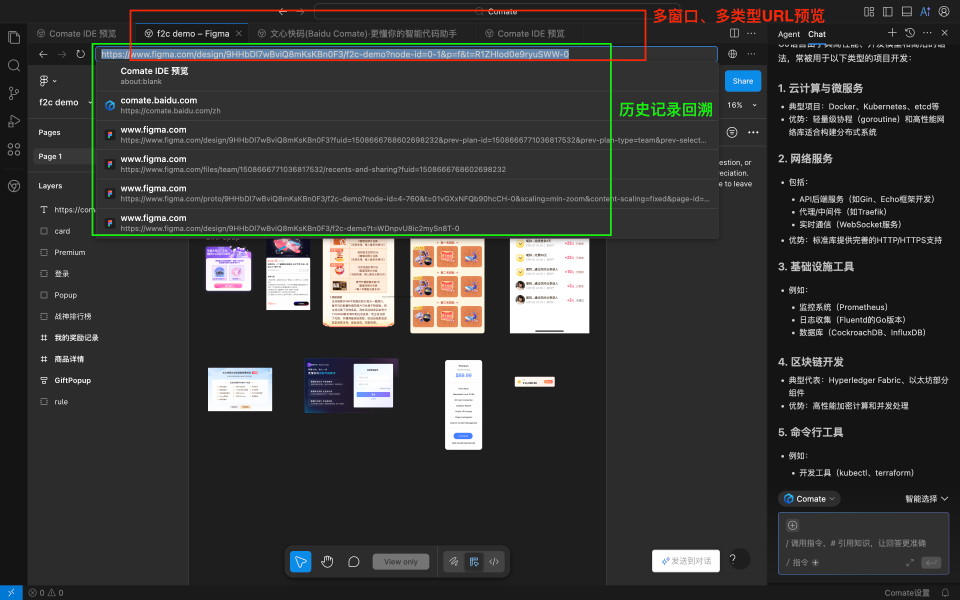Open the Figma main menu dropdown

click(48, 80)
